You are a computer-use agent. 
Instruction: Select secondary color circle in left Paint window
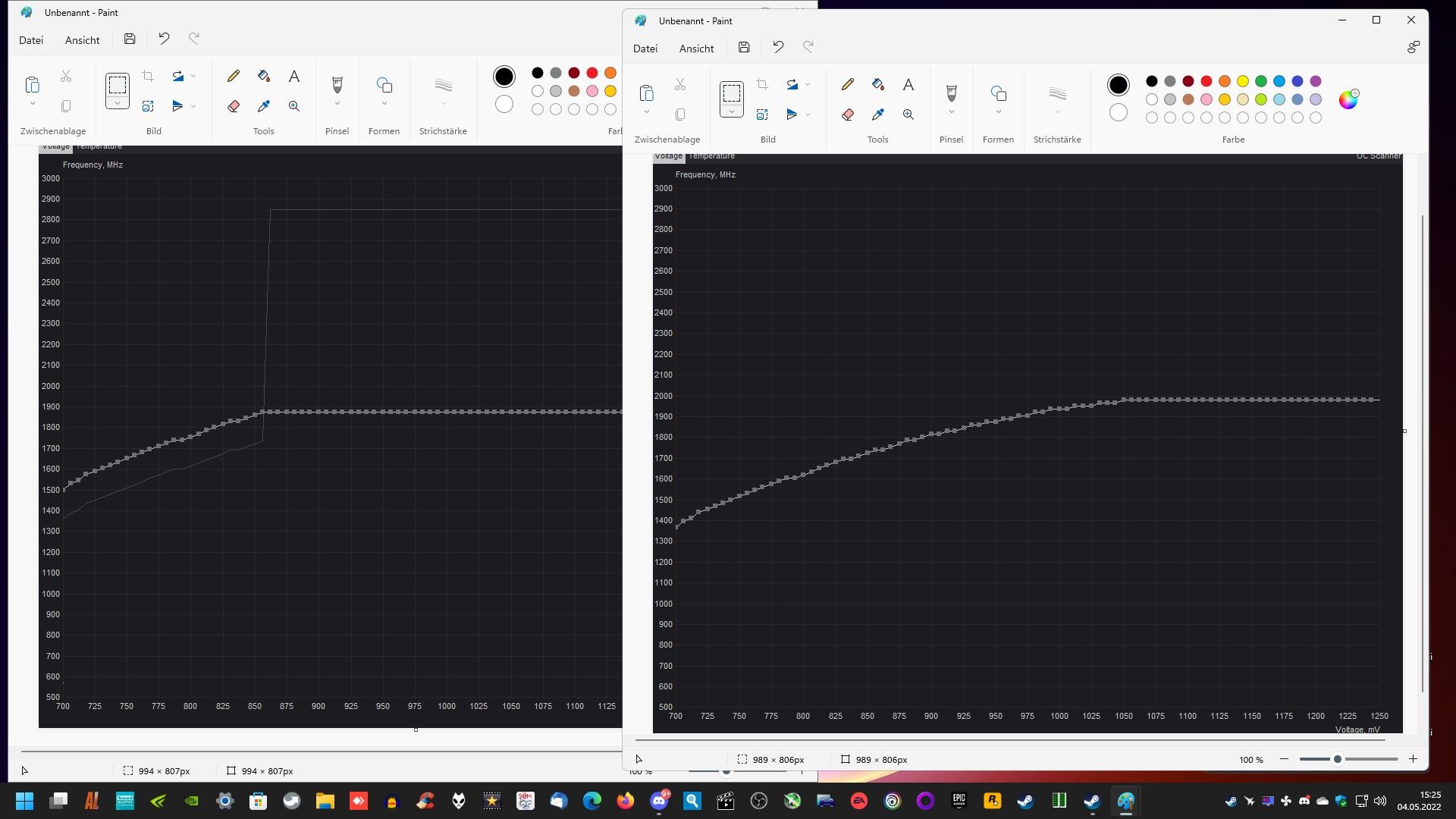tap(504, 105)
